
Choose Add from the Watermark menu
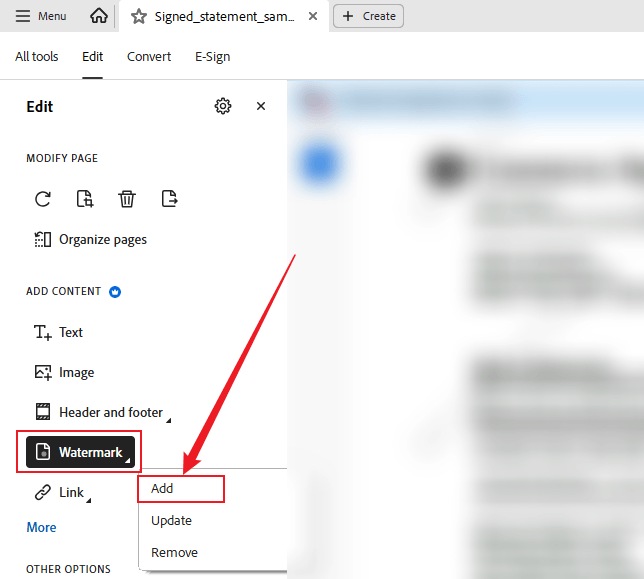(x=181, y=489)
